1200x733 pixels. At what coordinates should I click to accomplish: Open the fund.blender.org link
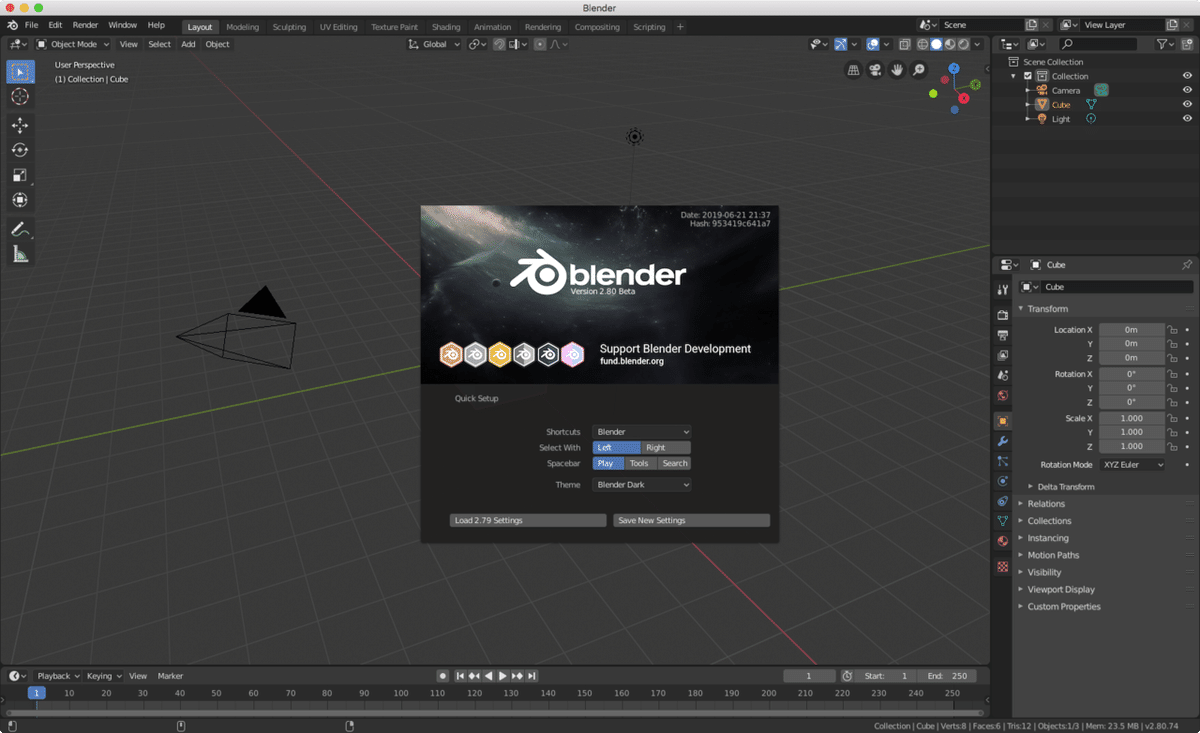pos(632,361)
